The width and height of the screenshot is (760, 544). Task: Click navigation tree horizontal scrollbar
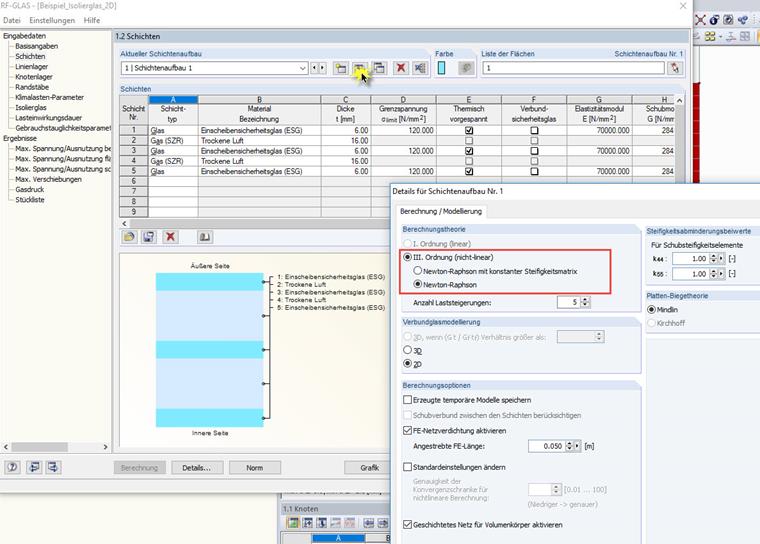click(56, 447)
